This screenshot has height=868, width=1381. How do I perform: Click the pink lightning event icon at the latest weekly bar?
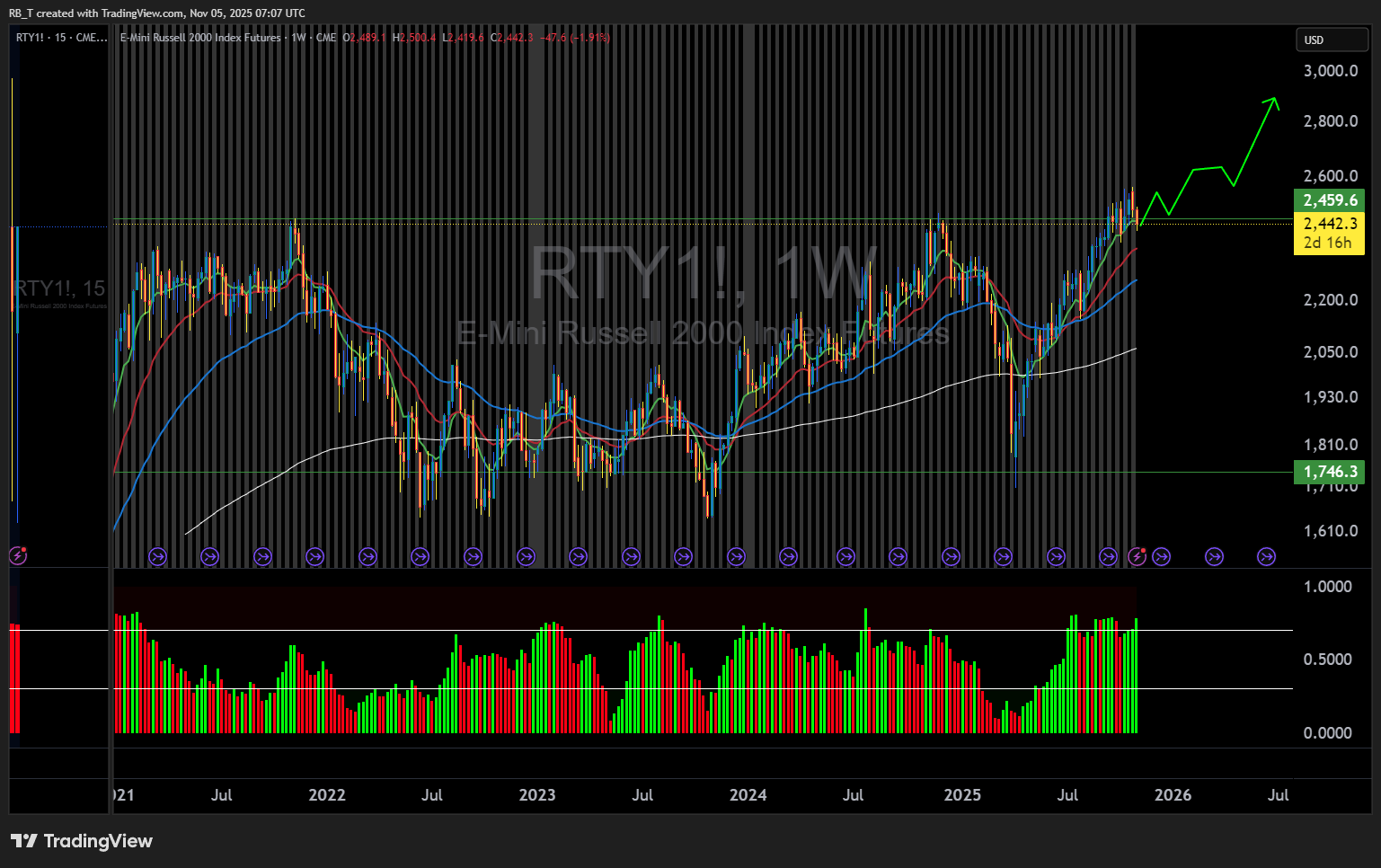(1138, 556)
